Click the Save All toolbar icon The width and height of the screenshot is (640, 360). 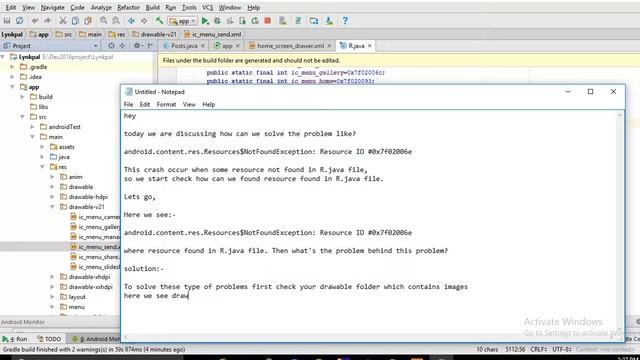click(7, 21)
